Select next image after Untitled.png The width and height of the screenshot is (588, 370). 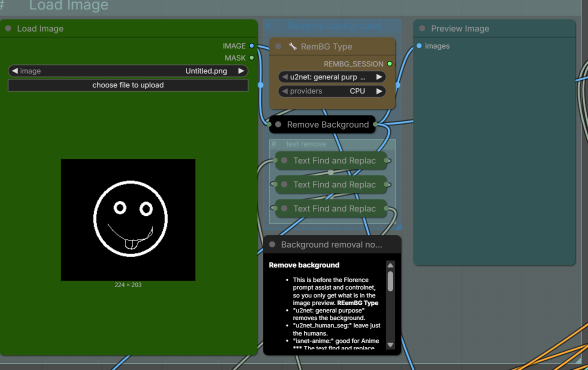pyautogui.click(x=241, y=71)
